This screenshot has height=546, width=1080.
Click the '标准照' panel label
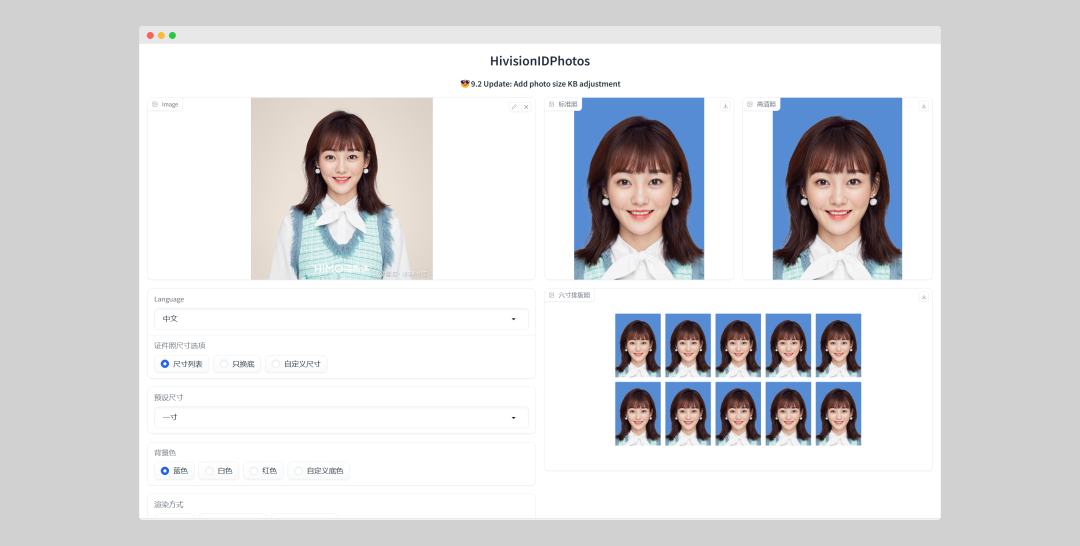click(x=568, y=104)
